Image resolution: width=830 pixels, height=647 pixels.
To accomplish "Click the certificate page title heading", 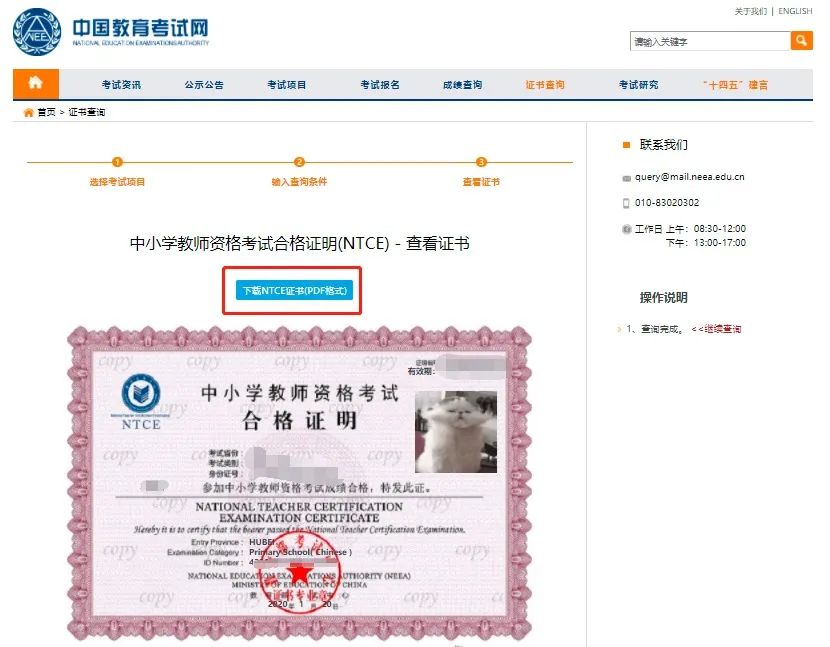I will 300,244.
